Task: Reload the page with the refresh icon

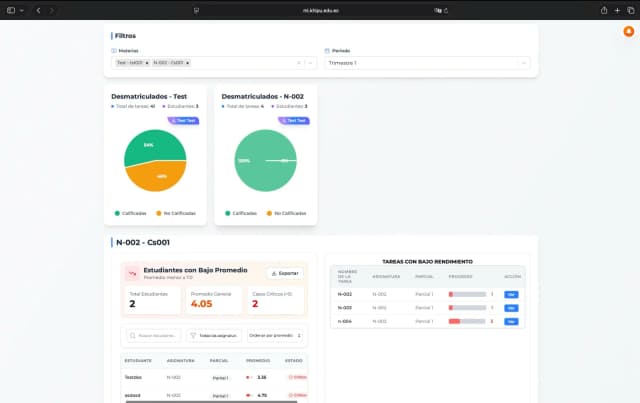Action: coord(446,11)
